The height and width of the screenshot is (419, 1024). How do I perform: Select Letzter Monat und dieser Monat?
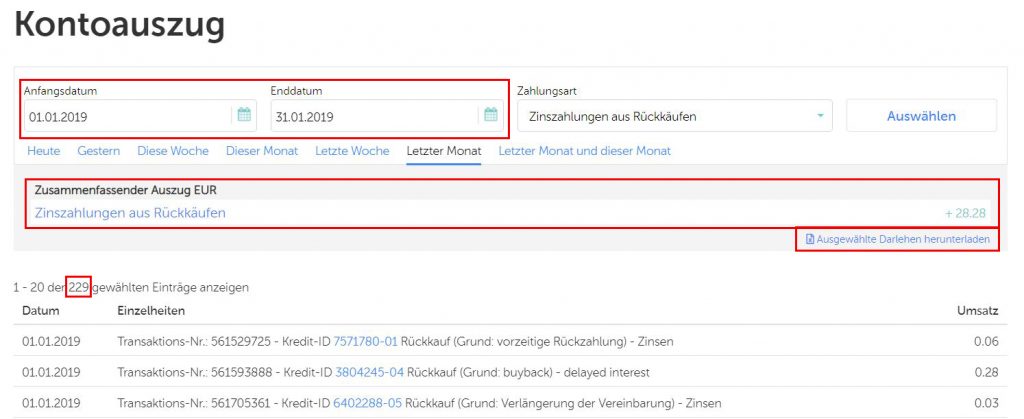[584, 151]
